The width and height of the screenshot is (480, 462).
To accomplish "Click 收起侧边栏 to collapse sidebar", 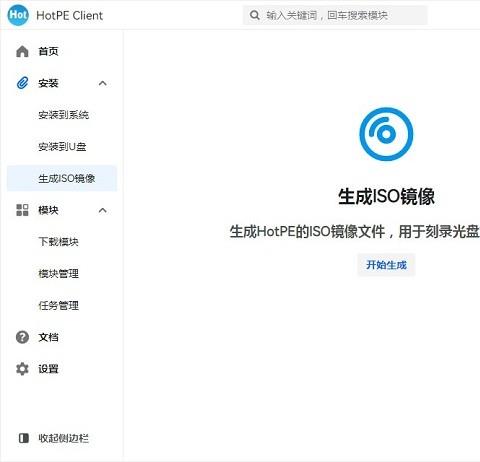I will coord(63,438).
